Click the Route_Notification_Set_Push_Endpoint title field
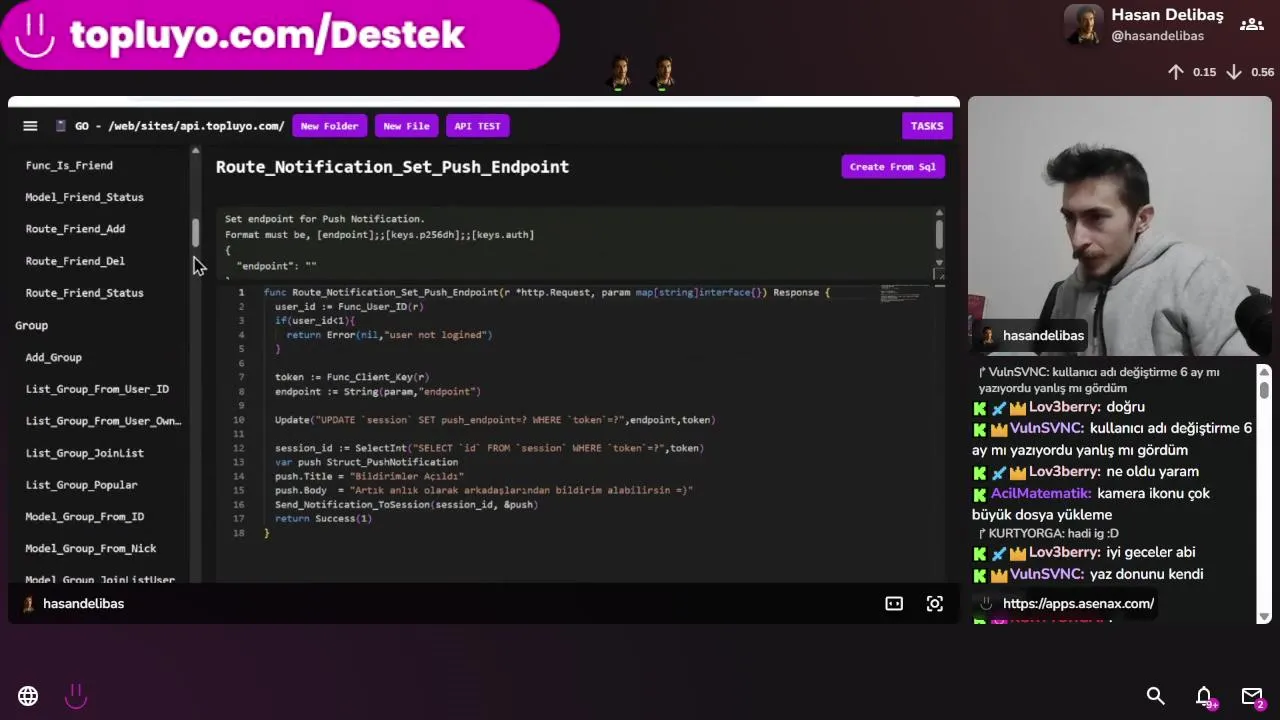The height and width of the screenshot is (720, 1280). click(x=392, y=167)
